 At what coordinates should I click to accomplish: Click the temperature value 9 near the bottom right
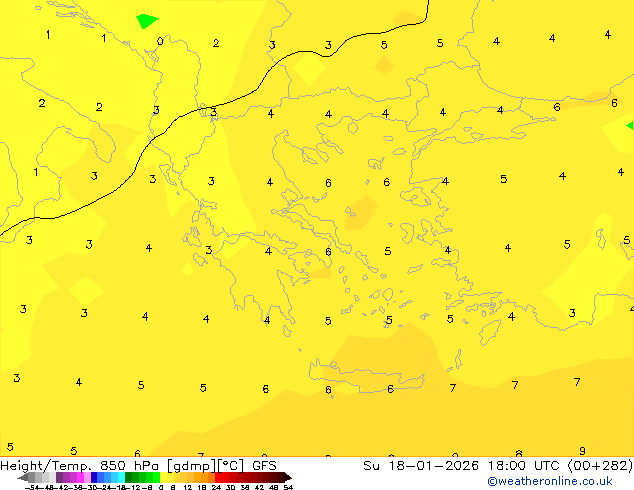(x=582, y=451)
